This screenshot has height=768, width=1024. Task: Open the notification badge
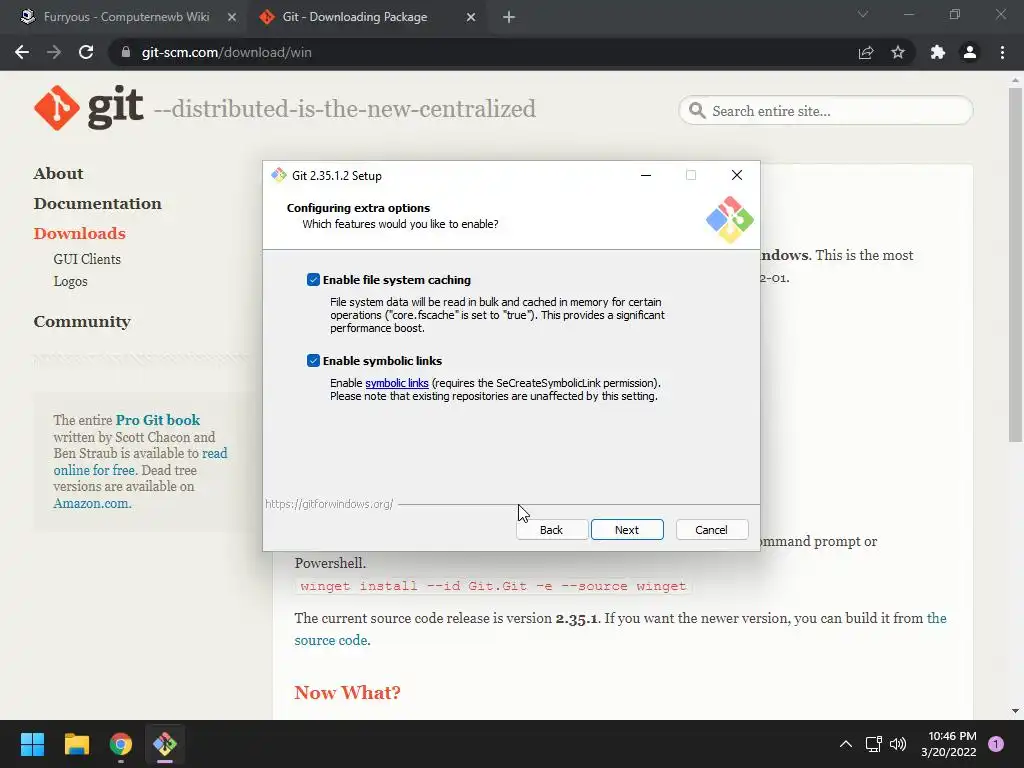[996, 744]
